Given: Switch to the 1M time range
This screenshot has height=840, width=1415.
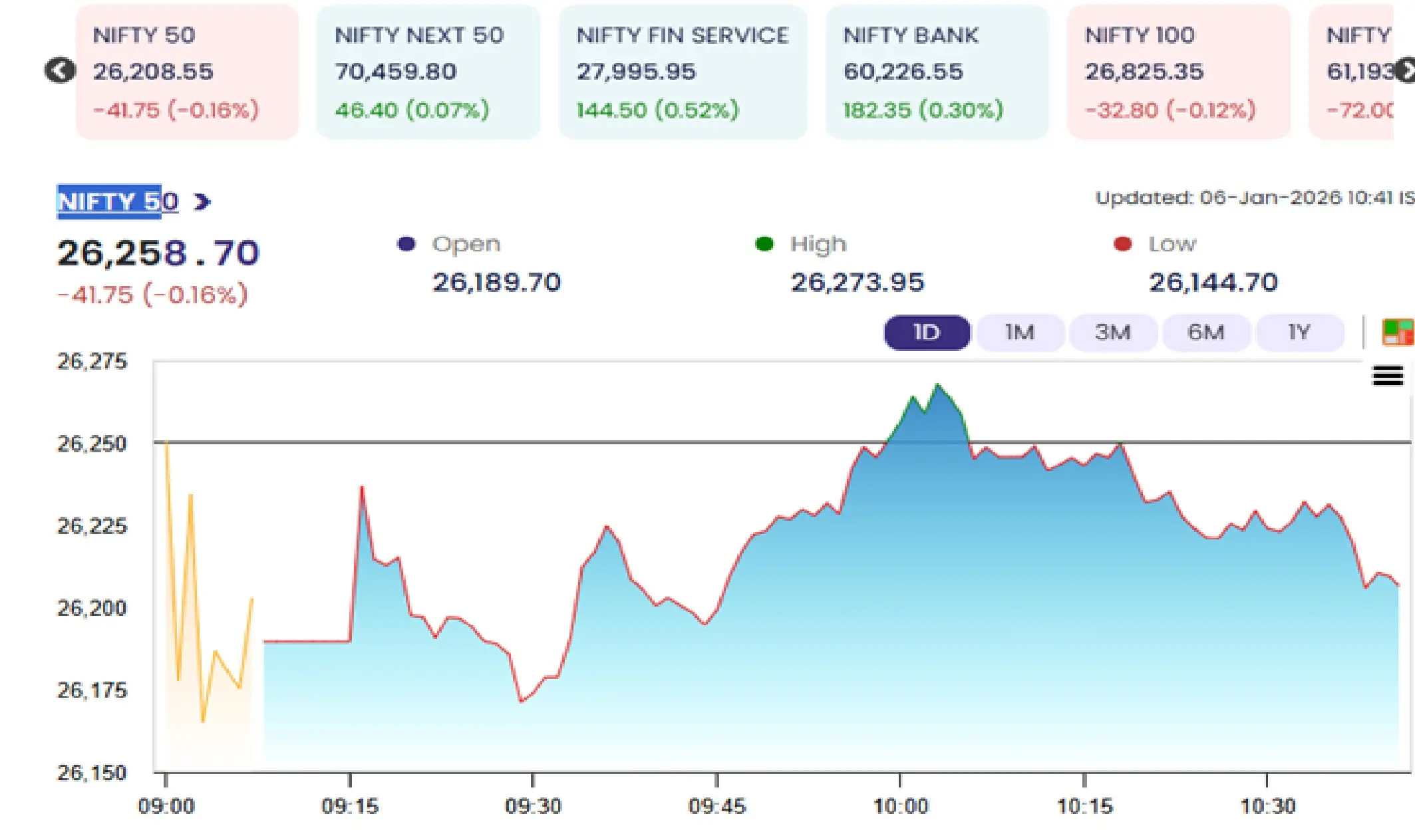Looking at the screenshot, I should (x=1019, y=332).
